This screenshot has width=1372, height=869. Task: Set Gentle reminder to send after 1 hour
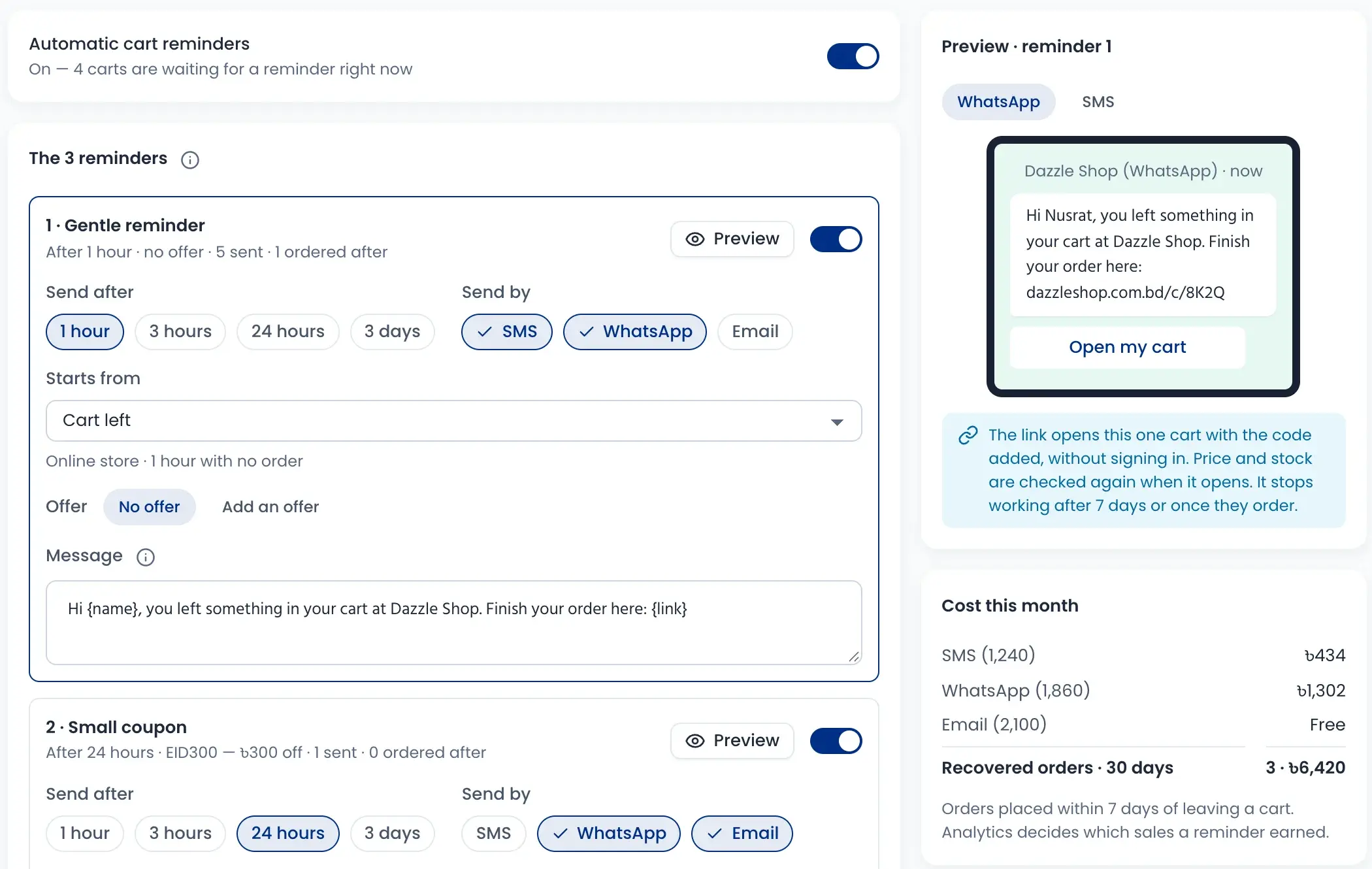coord(85,332)
